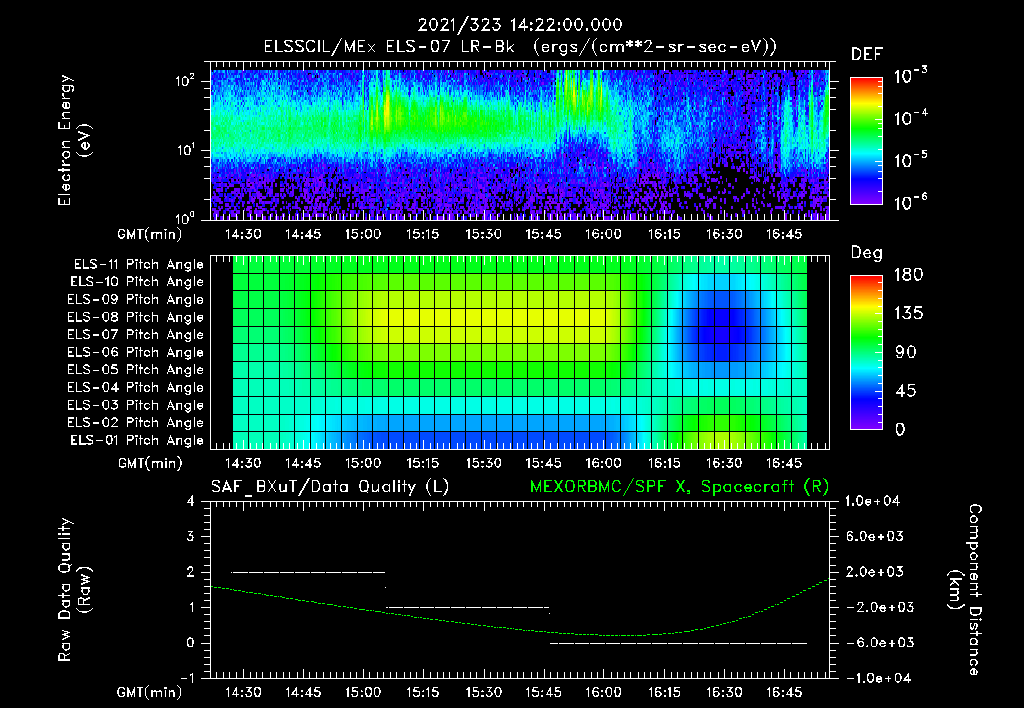Click the Electron Energy (eV) axis label
Image resolution: width=1024 pixels, height=708 pixels.
73,140
